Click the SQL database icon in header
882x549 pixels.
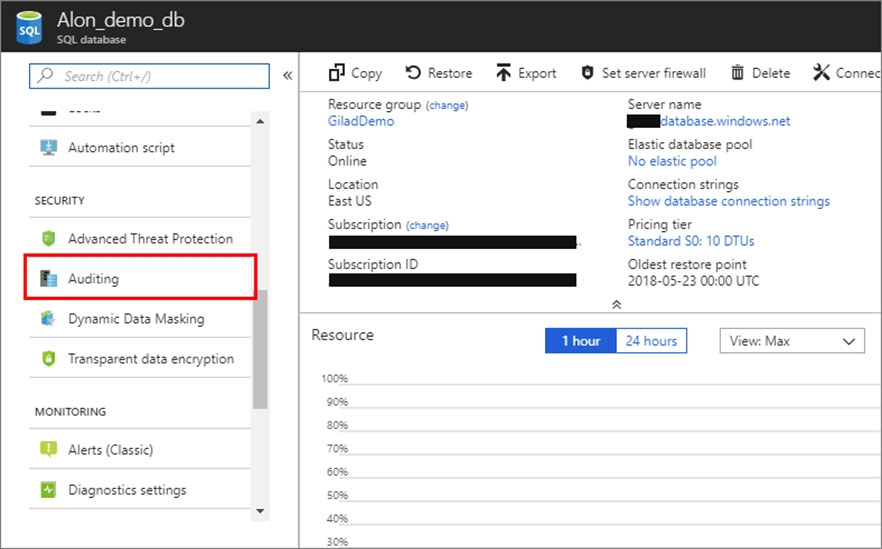[x=29, y=28]
